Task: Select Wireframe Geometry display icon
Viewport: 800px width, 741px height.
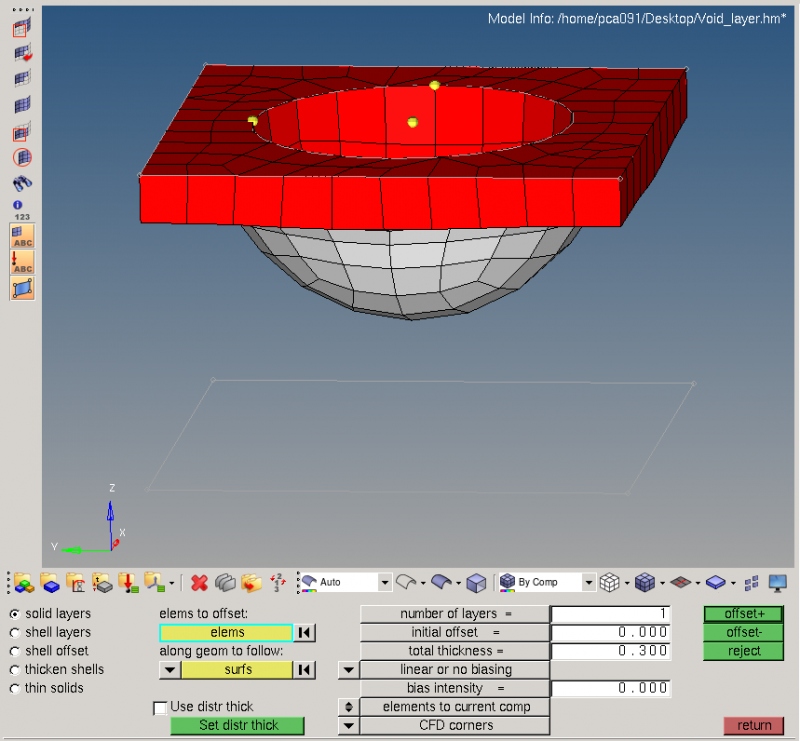Action: click(406, 582)
